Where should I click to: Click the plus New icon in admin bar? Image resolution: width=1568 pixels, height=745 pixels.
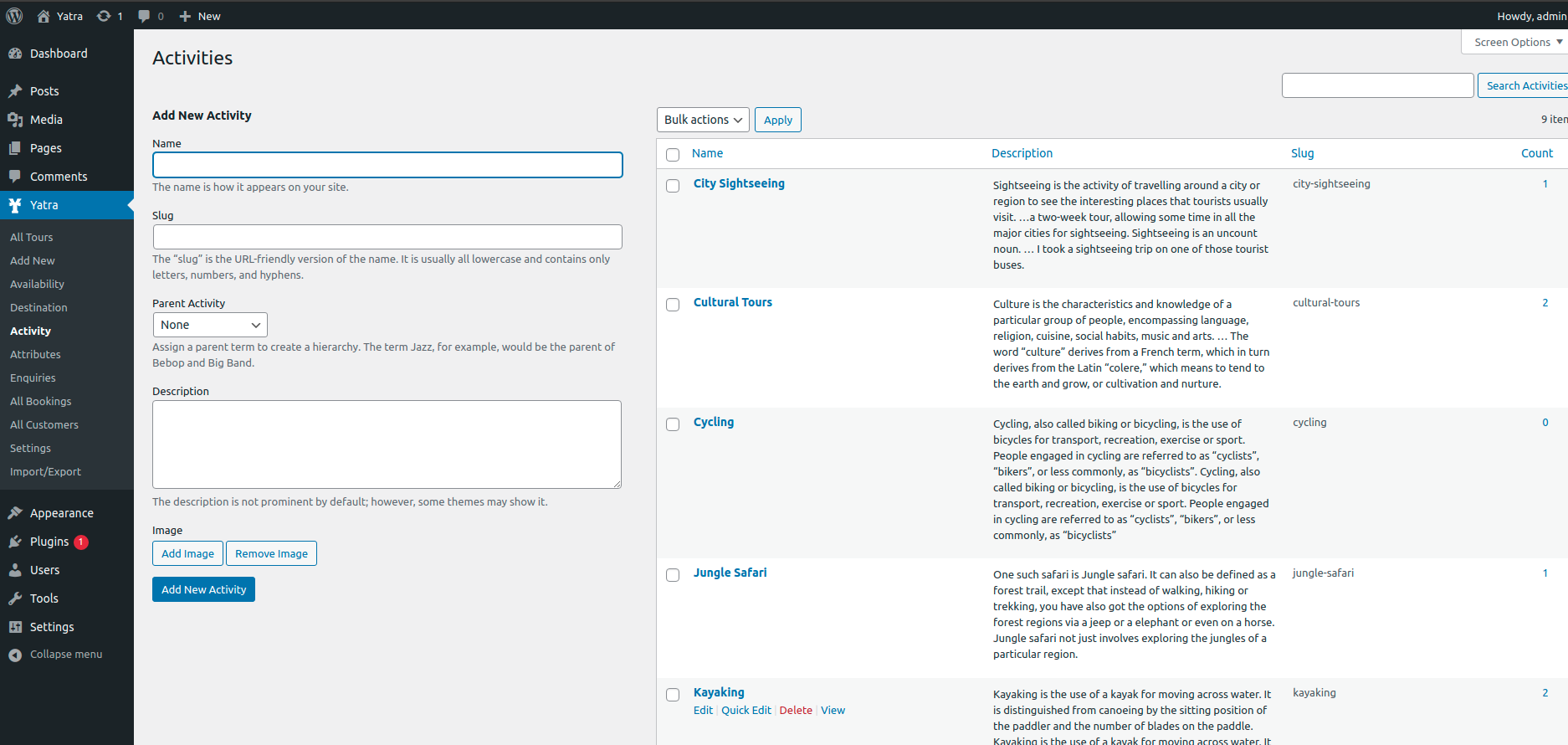pyautogui.click(x=185, y=16)
